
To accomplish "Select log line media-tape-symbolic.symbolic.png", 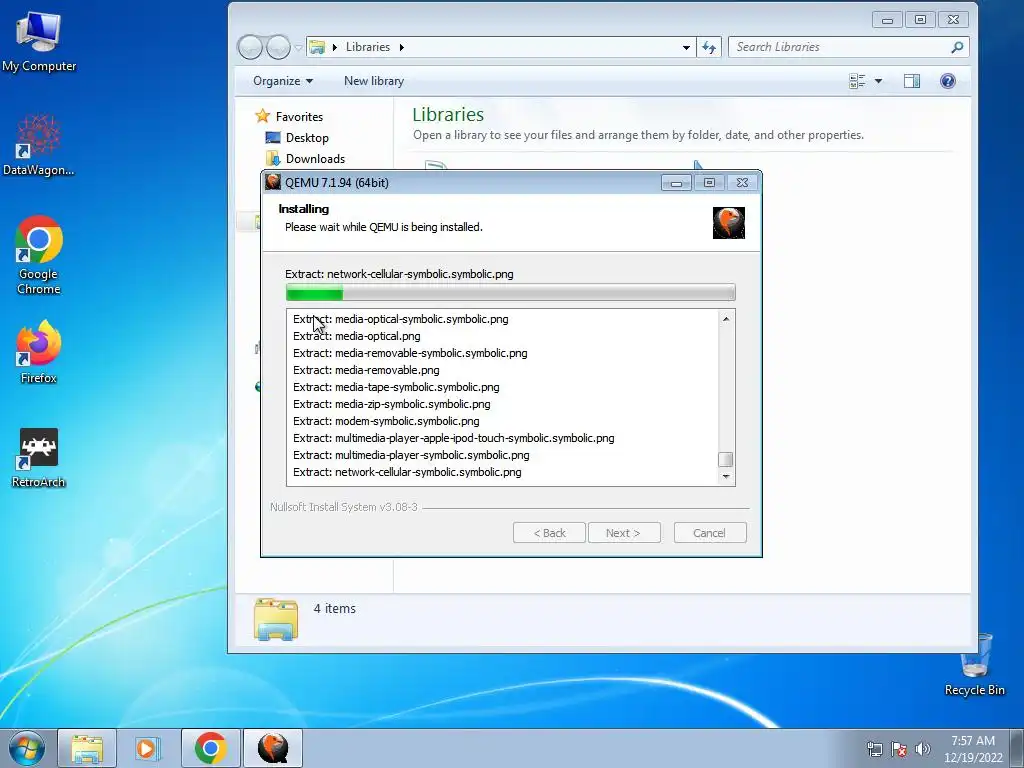I will 396,387.
